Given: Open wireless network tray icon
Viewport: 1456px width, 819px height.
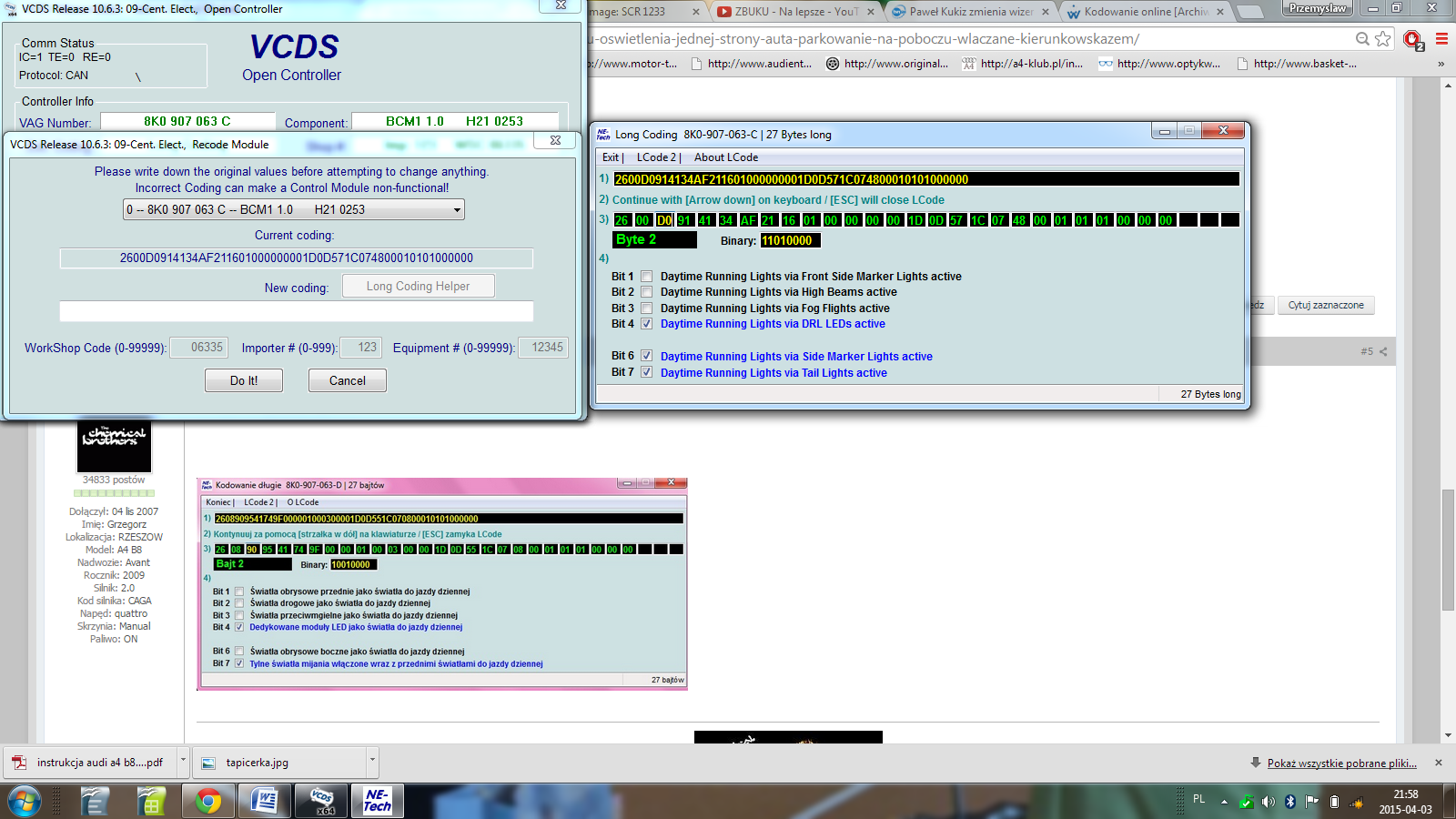Looking at the screenshot, I should tap(1357, 803).
